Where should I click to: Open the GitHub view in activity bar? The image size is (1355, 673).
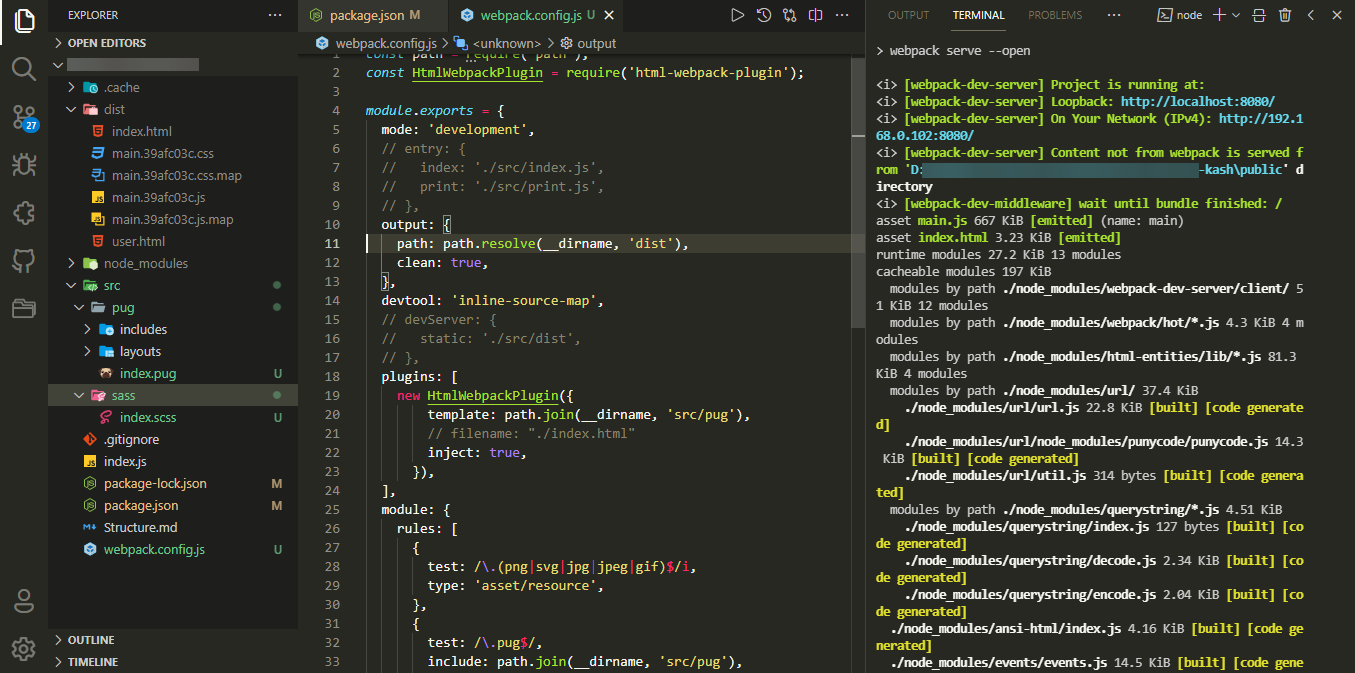pyautogui.click(x=24, y=261)
